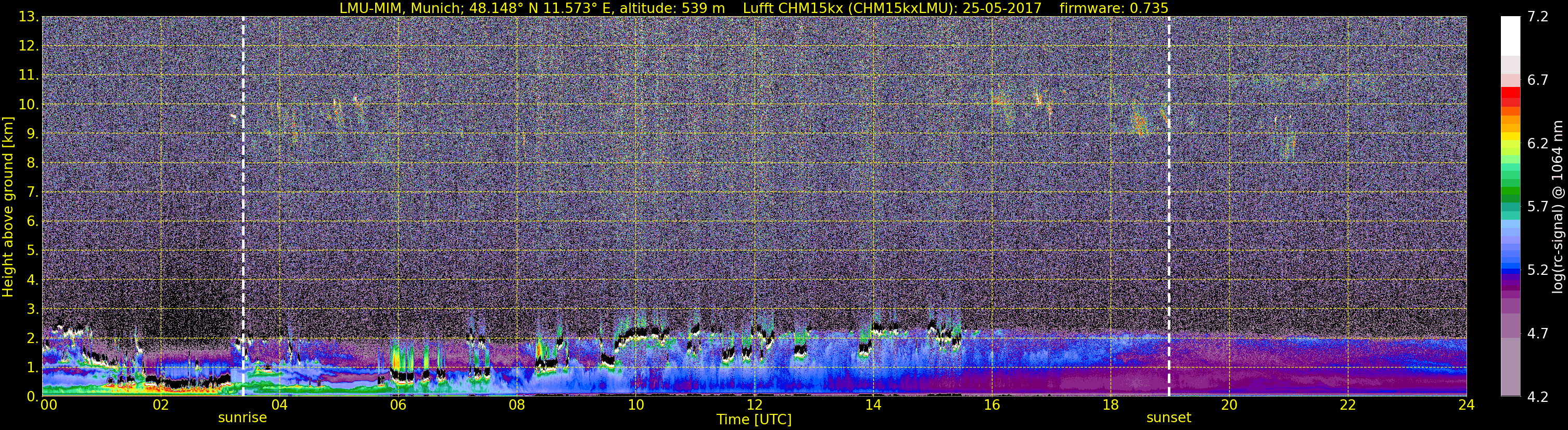This screenshot has width=1568, height=430.
Task: Click the time axis tick label '12'
Action: pyautogui.click(x=754, y=405)
